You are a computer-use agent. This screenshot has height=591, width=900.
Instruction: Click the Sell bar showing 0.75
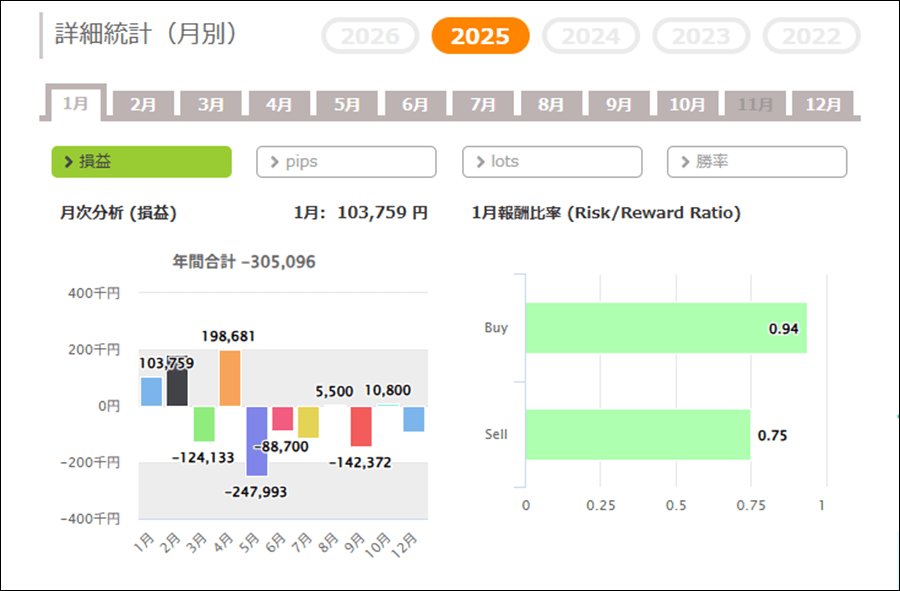pos(637,434)
